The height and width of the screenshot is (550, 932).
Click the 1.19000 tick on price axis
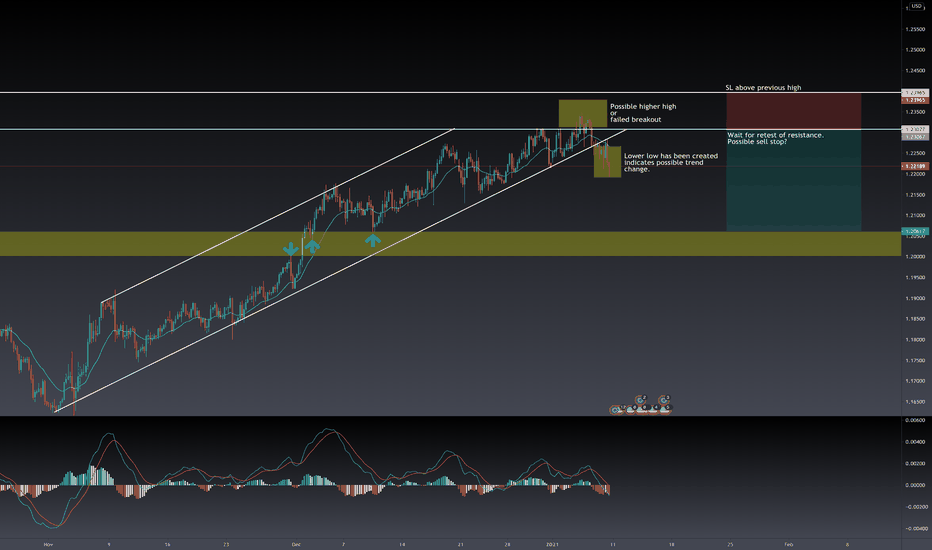coord(915,298)
